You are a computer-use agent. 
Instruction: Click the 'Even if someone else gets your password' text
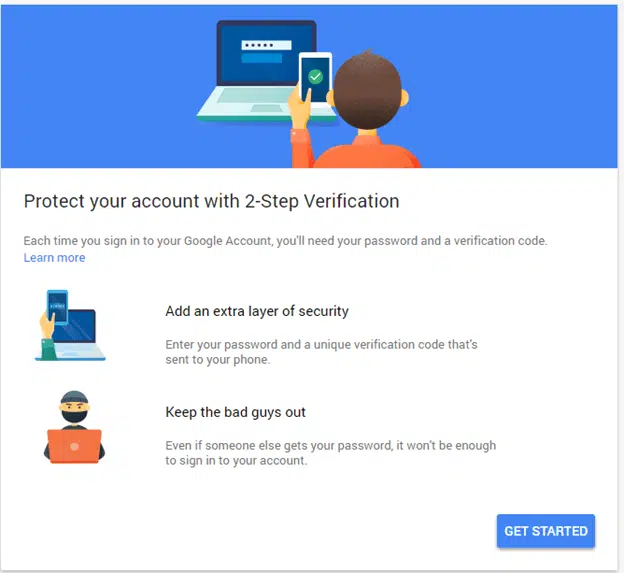point(330,452)
